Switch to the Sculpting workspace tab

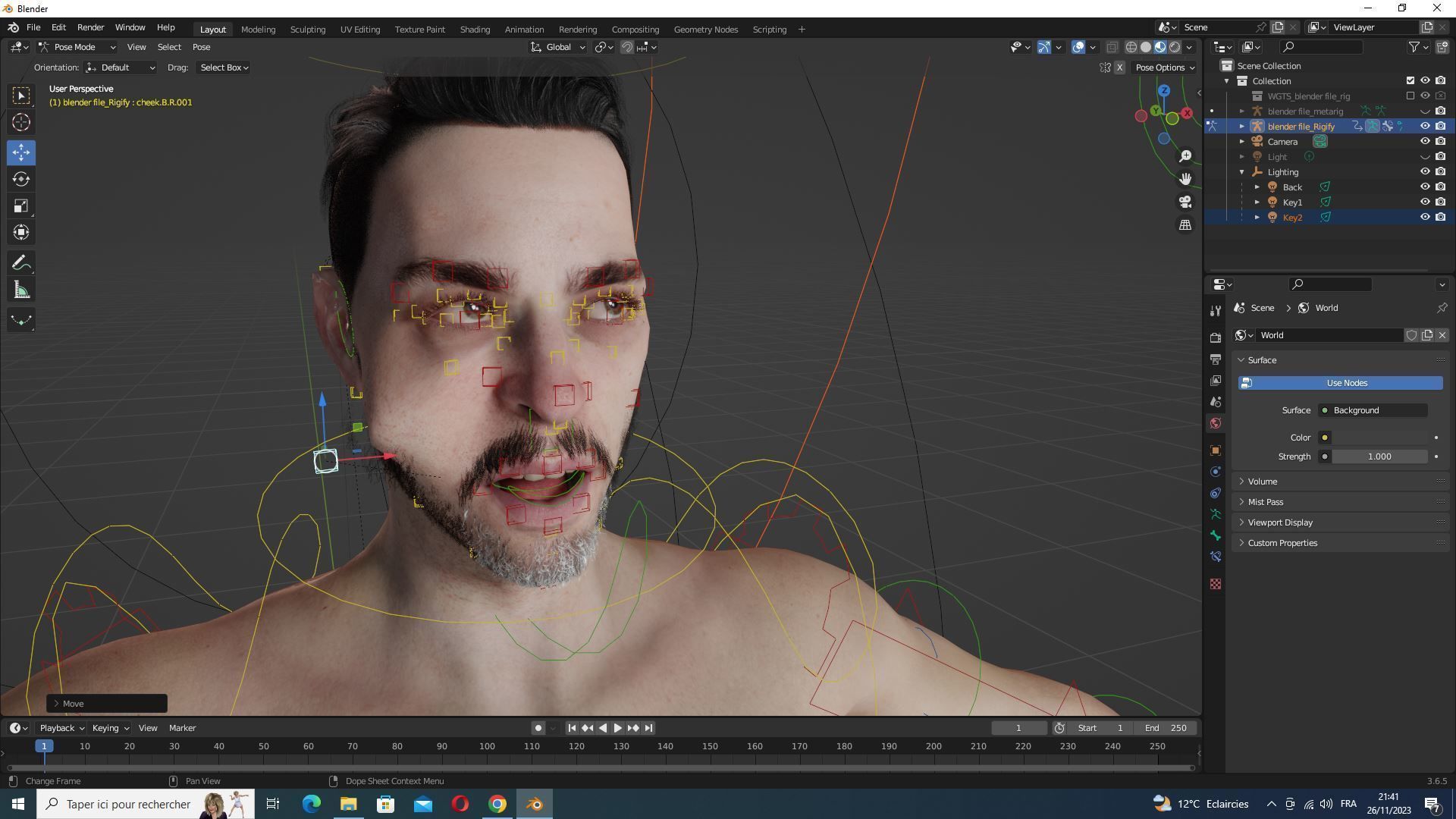coord(307,30)
